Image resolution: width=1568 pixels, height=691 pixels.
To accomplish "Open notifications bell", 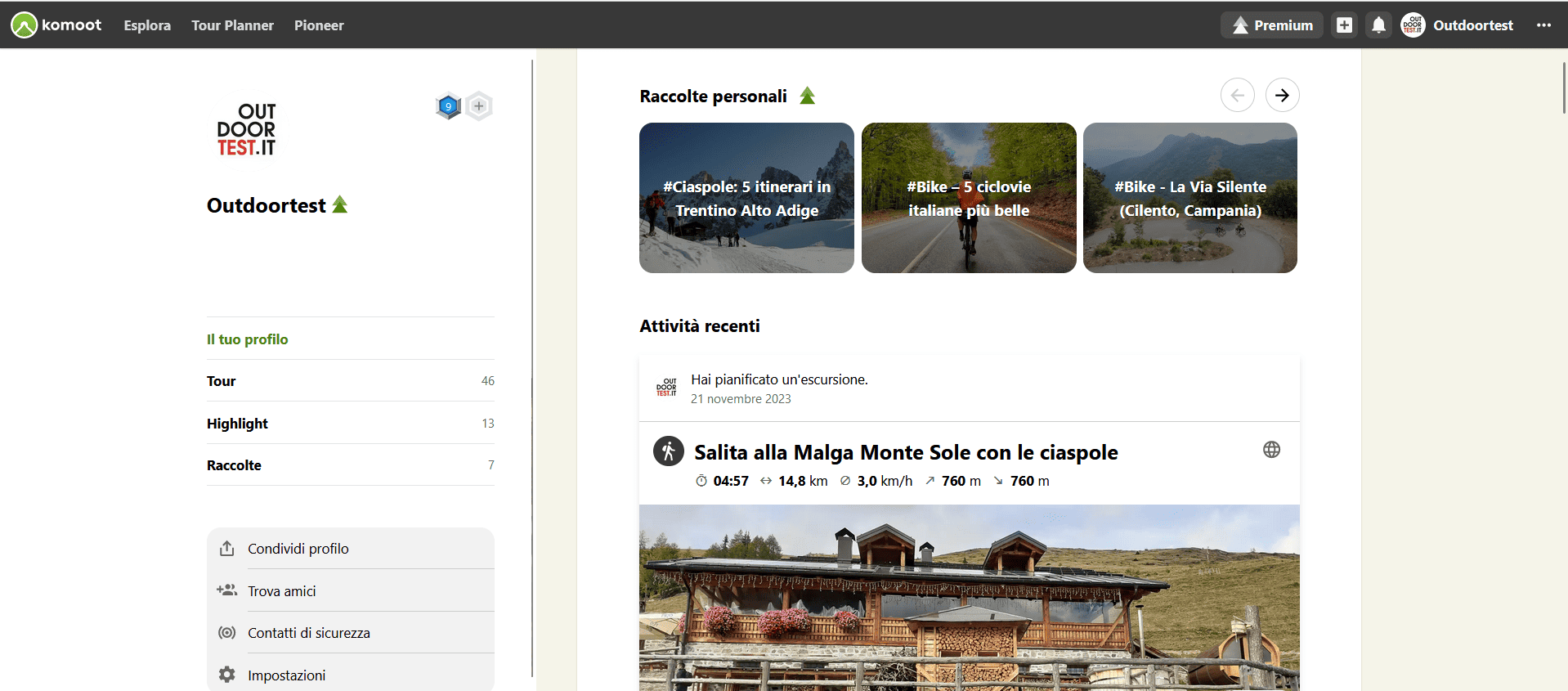I will click(1378, 25).
